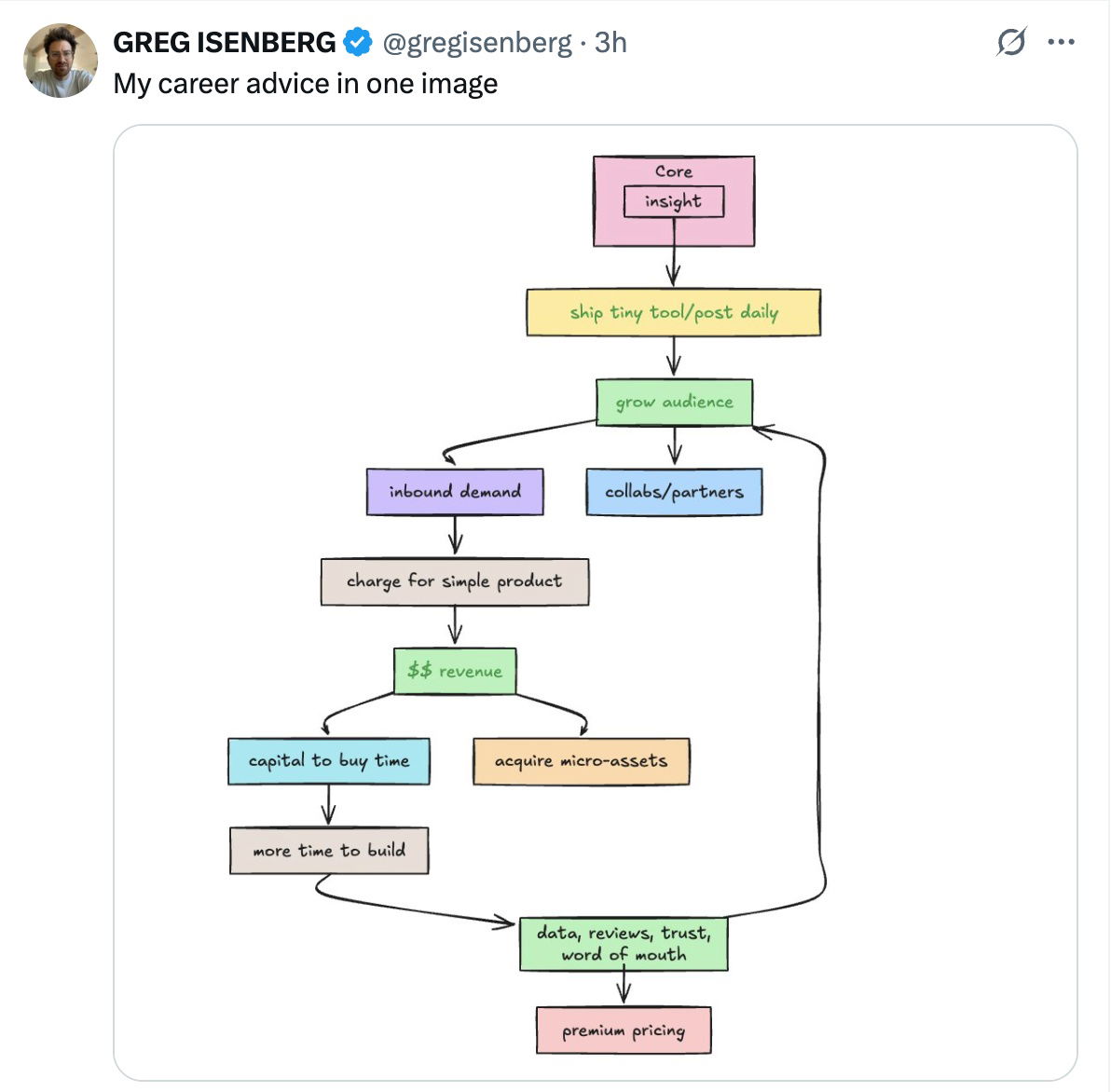The width and height of the screenshot is (1111, 1092).
Task: Click the "My career advice in one image" text
Action: (305, 84)
